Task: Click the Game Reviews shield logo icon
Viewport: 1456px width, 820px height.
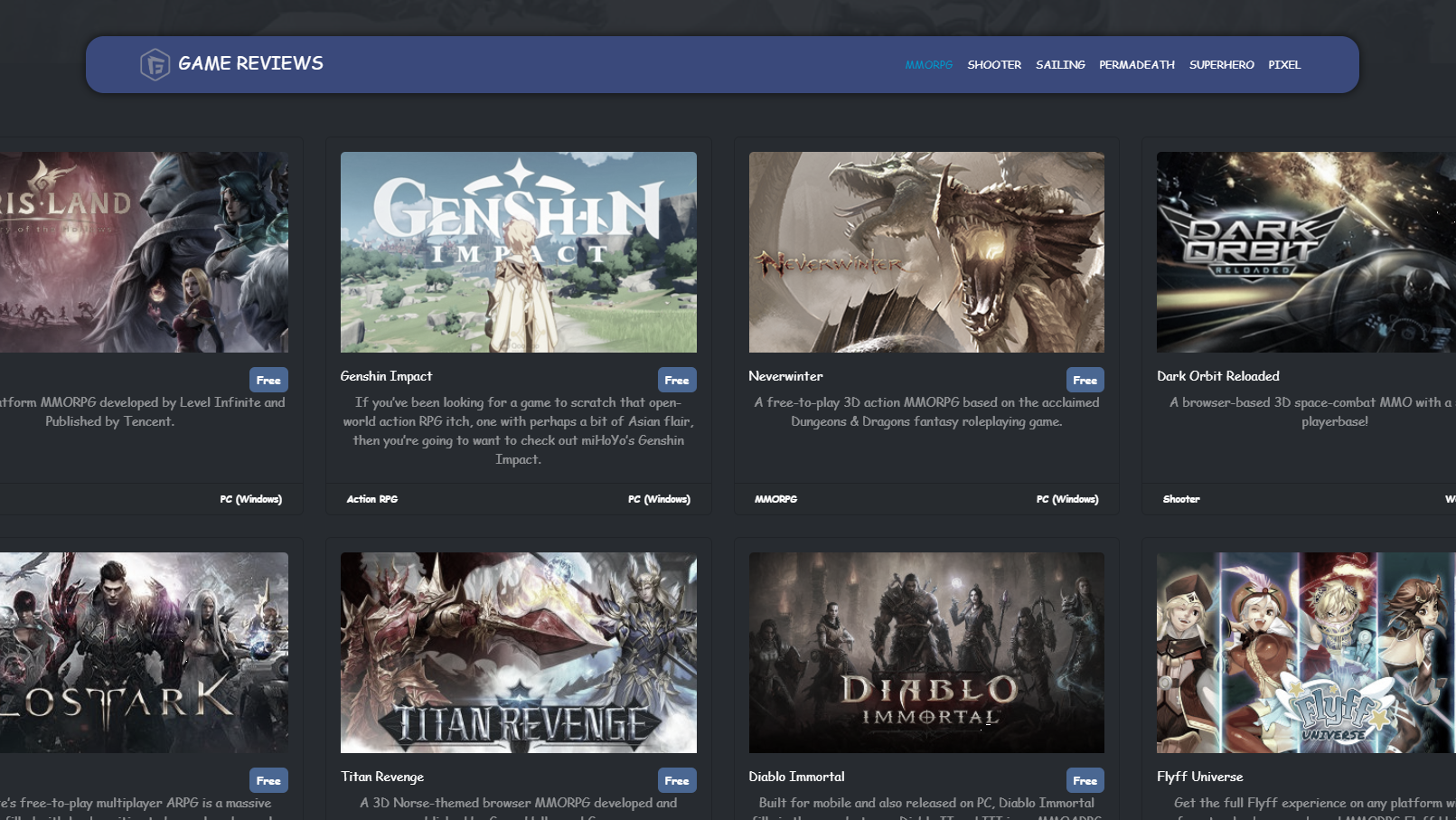Action: pyautogui.click(x=154, y=64)
